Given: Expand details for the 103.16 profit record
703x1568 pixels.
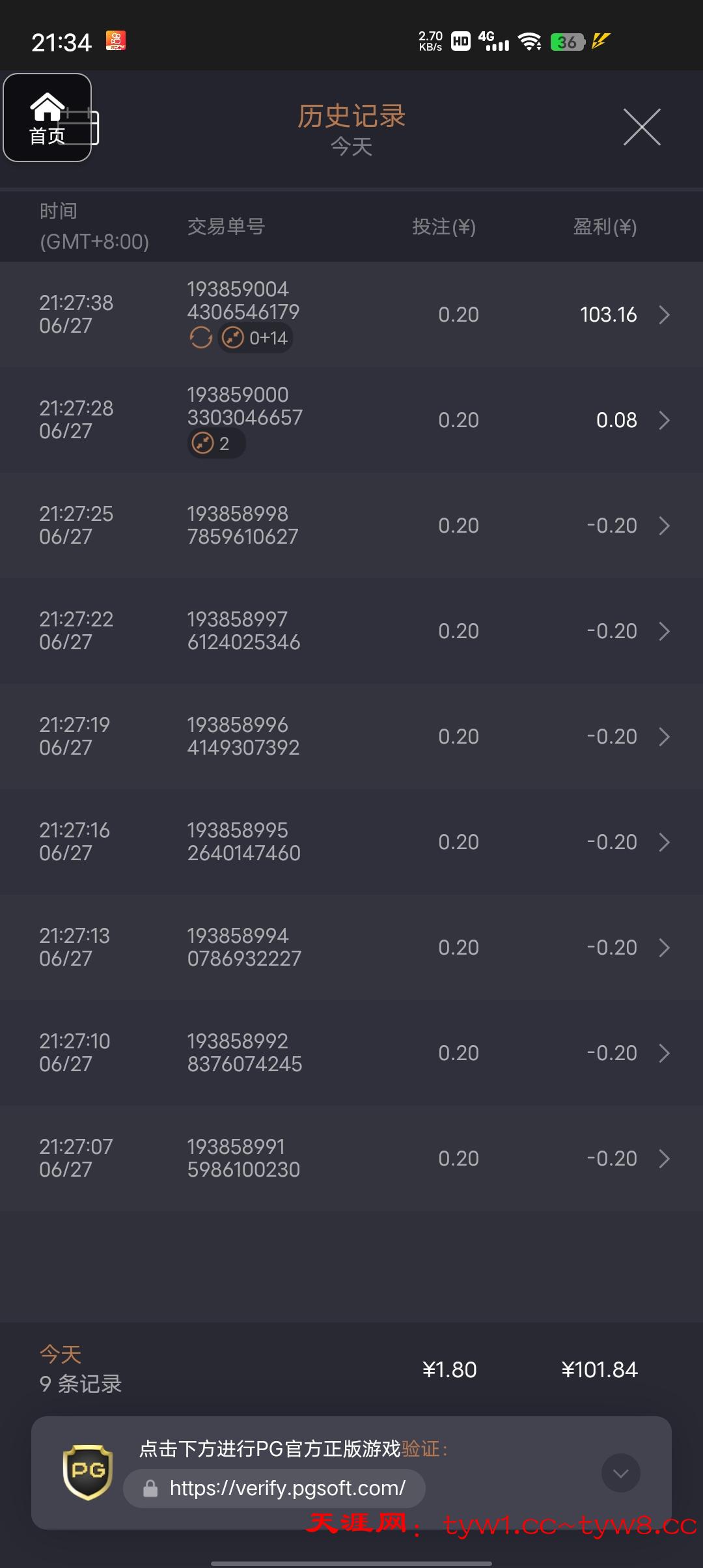Looking at the screenshot, I should coord(664,315).
